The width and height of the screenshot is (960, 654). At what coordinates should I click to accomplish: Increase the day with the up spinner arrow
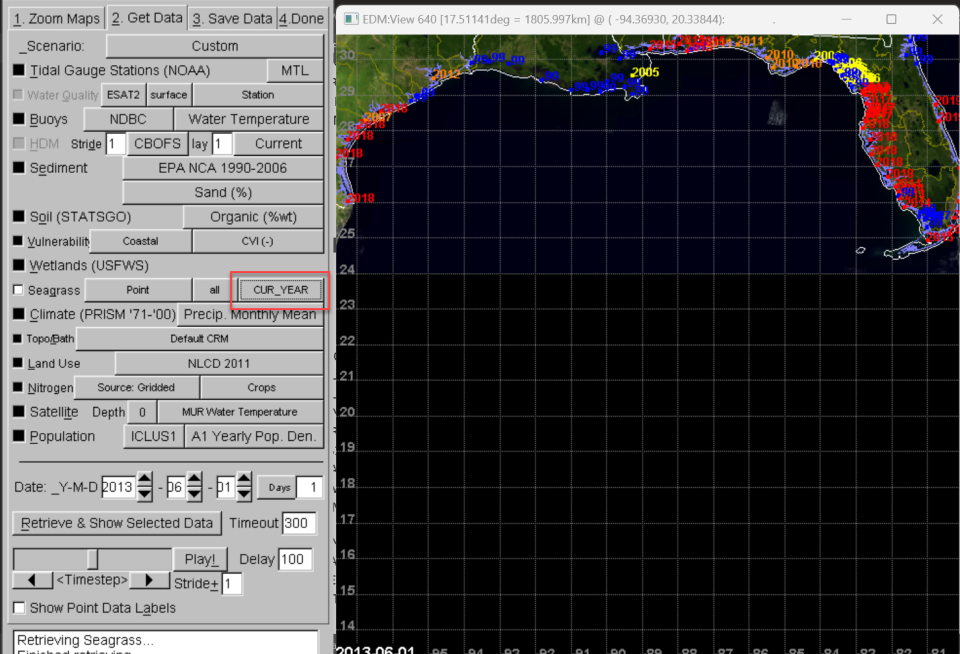(x=244, y=481)
